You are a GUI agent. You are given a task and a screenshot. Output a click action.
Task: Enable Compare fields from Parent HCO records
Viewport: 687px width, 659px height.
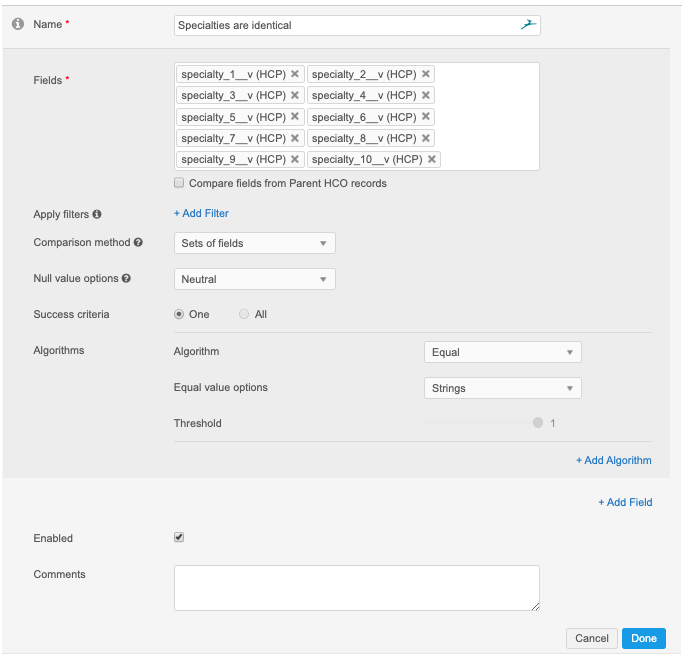tap(179, 184)
